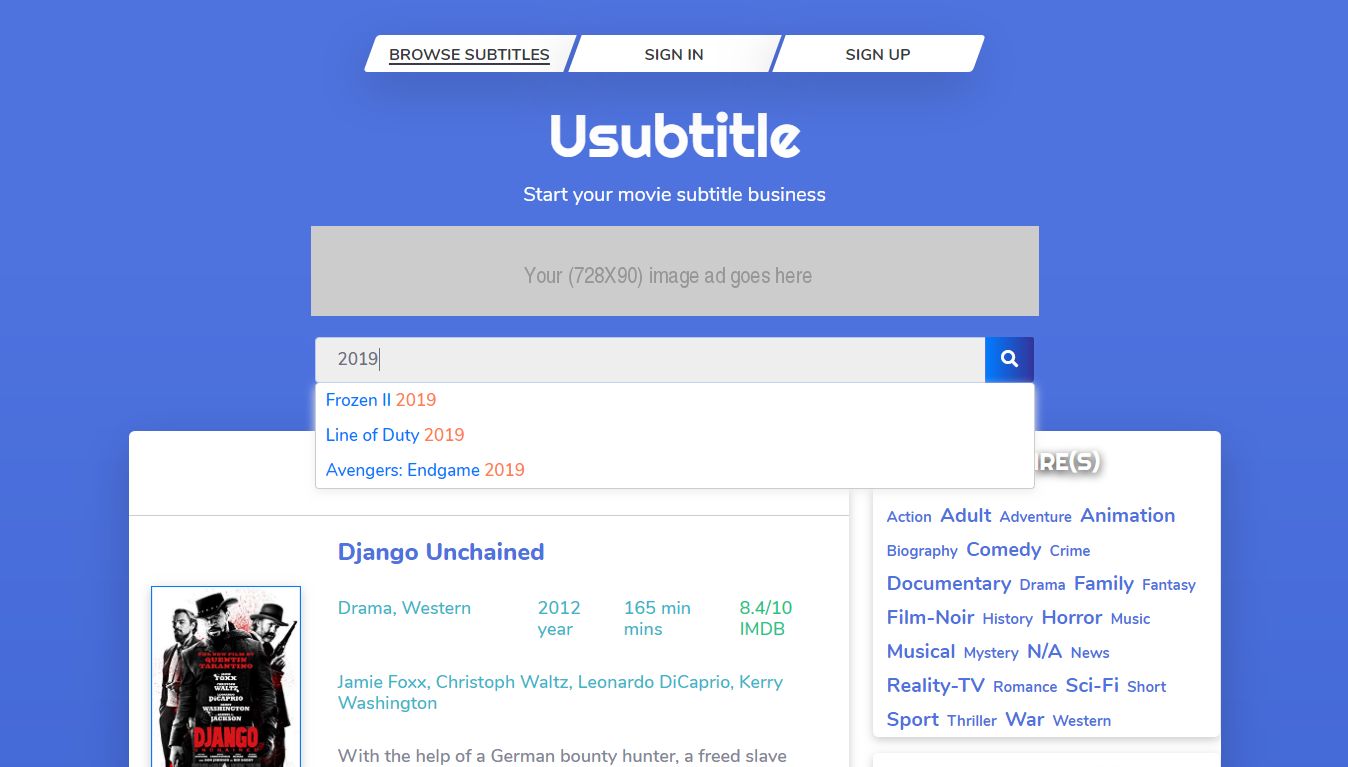Open the Film-Noir genre tag
The width and height of the screenshot is (1348, 767).
[930, 618]
